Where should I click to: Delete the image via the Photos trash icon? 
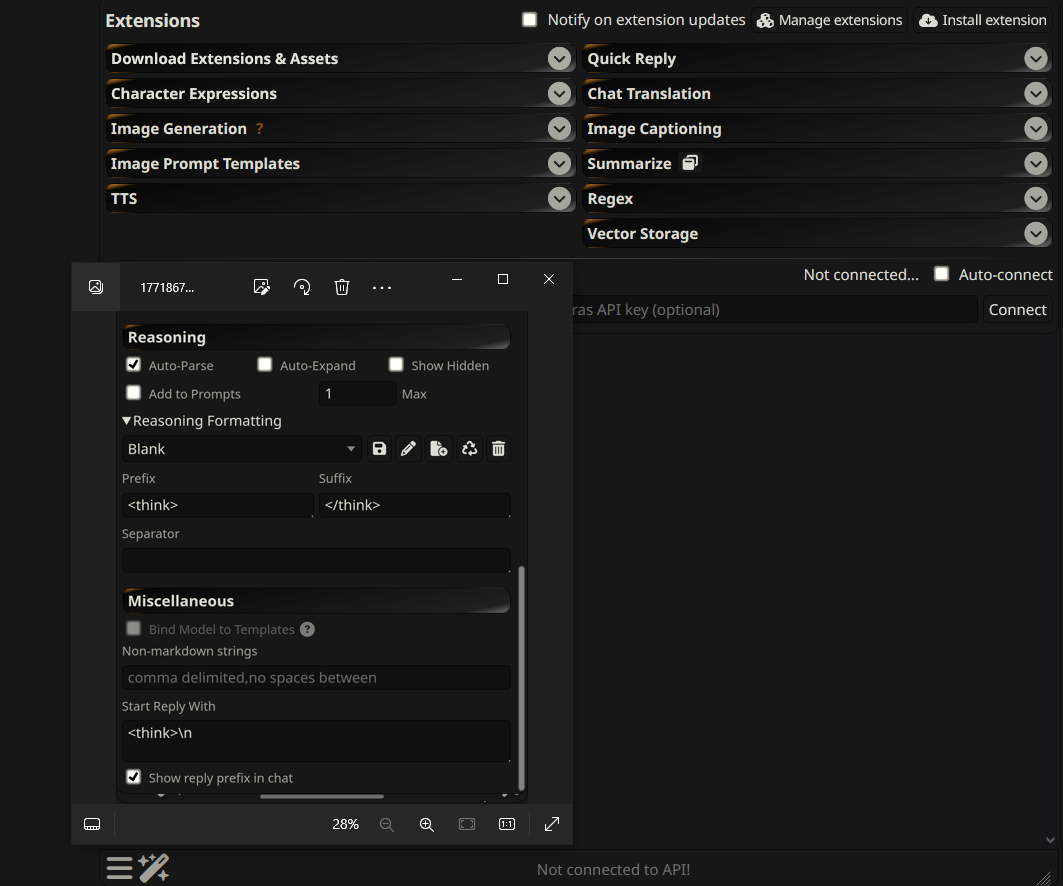point(342,287)
